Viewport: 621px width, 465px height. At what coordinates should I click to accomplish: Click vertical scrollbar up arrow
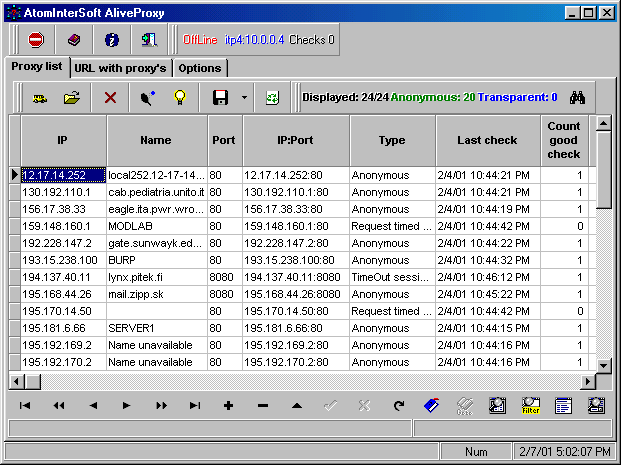(604, 124)
